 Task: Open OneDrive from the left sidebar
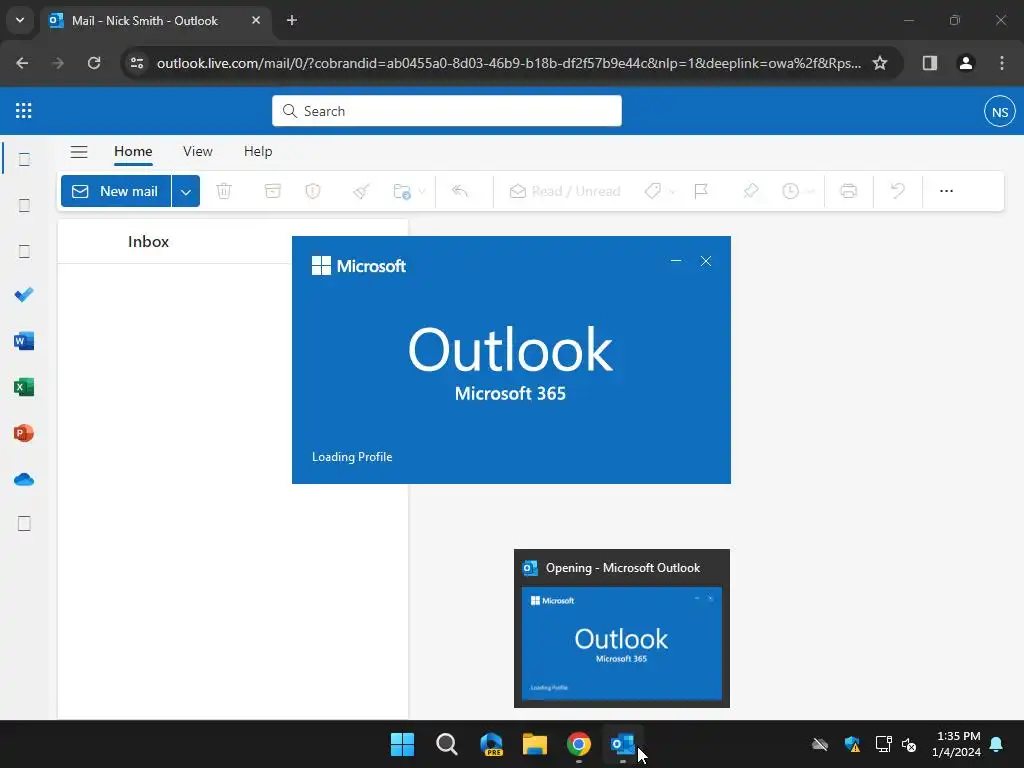(24, 479)
